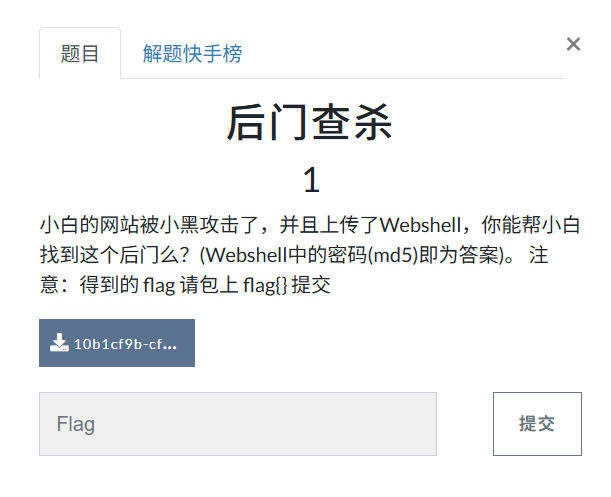Viewport: 611px width, 497px height.
Task: Click the 小白的网站 text at description start
Action: tap(89, 225)
